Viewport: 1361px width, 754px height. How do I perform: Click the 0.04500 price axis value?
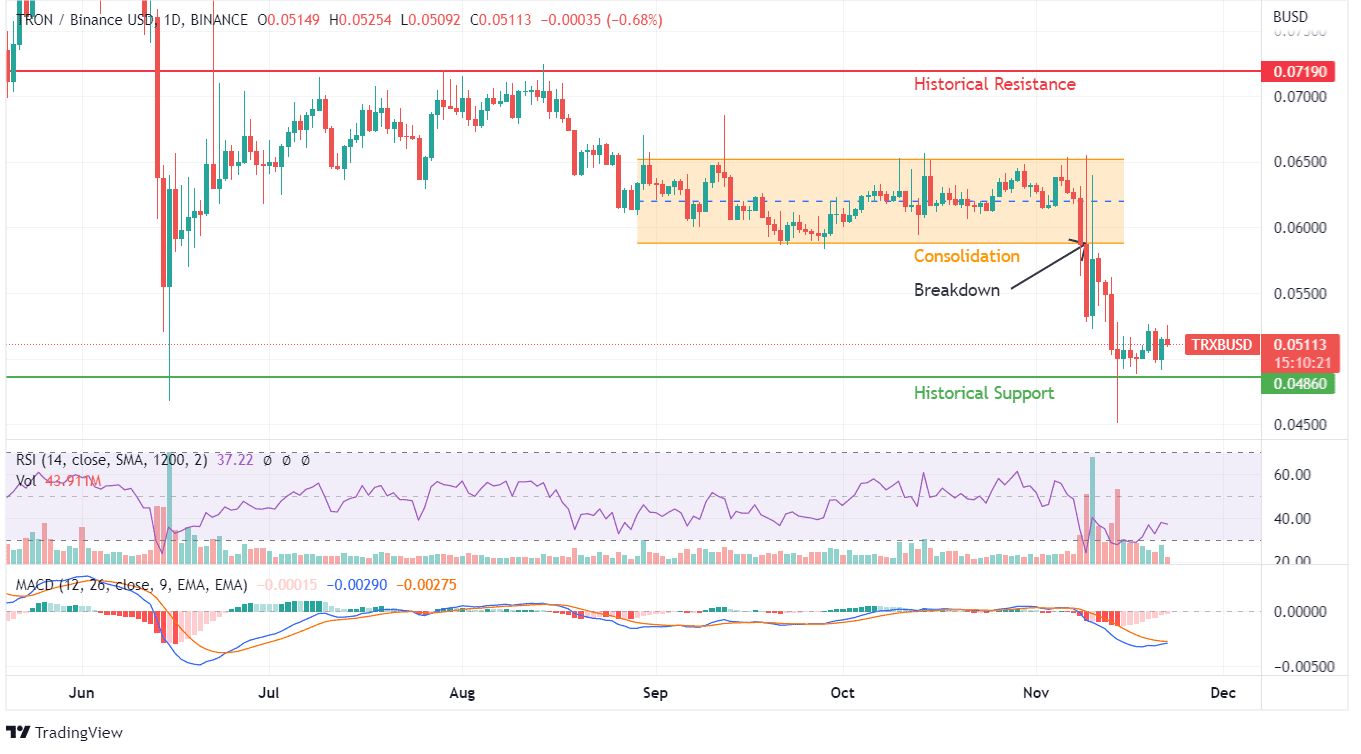[1298, 425]
